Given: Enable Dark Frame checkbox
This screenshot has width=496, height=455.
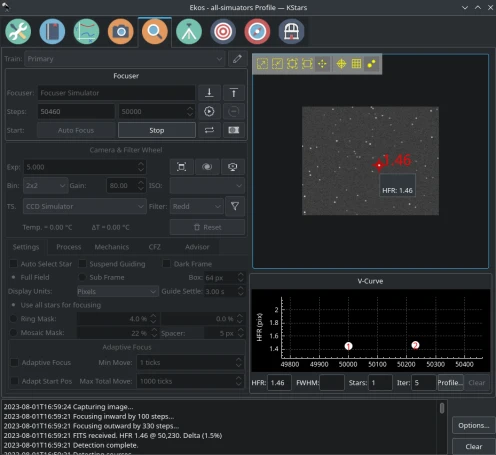Looking at the screenshot, I should click(166, 264).
